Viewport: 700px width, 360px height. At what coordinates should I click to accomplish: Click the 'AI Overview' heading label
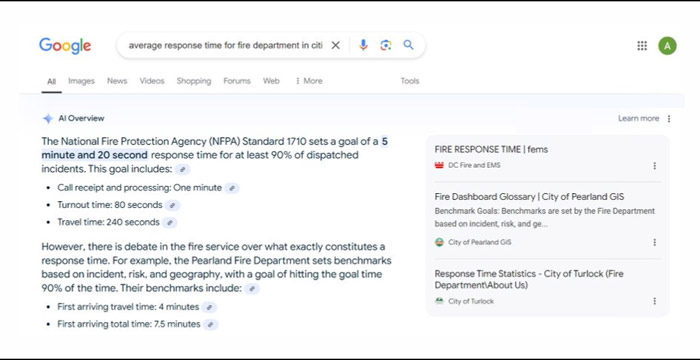[81, 118]
